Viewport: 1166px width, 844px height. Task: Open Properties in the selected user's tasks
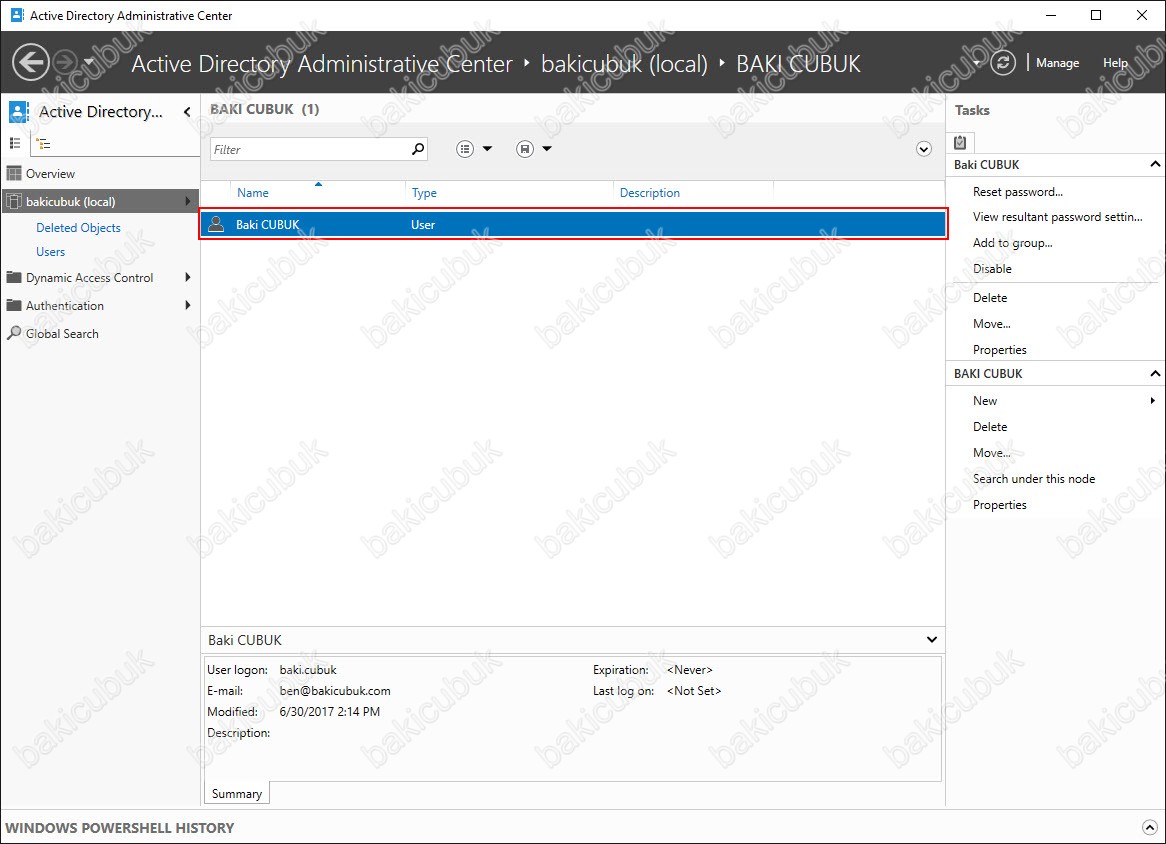tap(999, 350)
